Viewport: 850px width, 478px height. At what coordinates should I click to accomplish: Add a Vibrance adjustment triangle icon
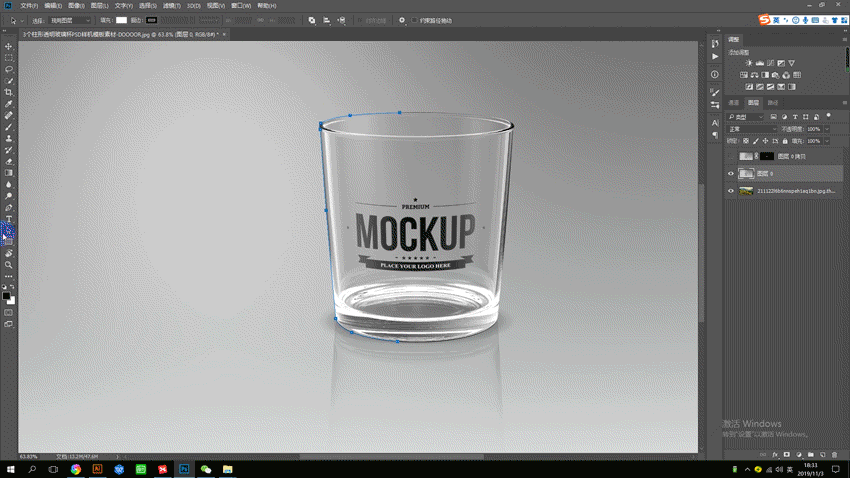click(x=791, y=63)
